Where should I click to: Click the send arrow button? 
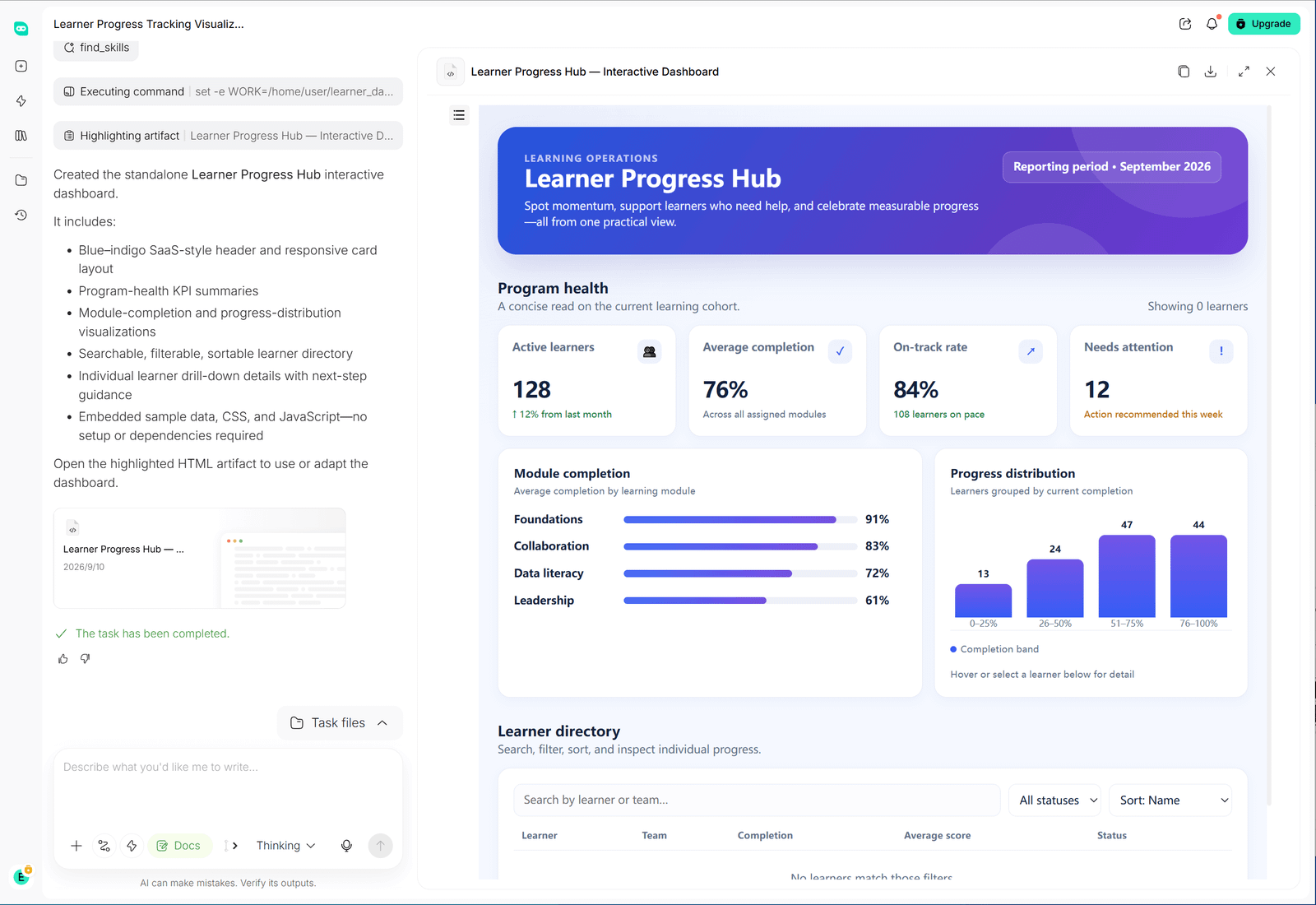point(380,846)
